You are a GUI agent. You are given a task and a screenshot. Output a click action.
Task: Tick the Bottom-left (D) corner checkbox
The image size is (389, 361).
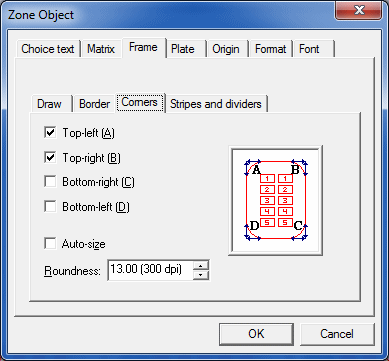(50, 207)
